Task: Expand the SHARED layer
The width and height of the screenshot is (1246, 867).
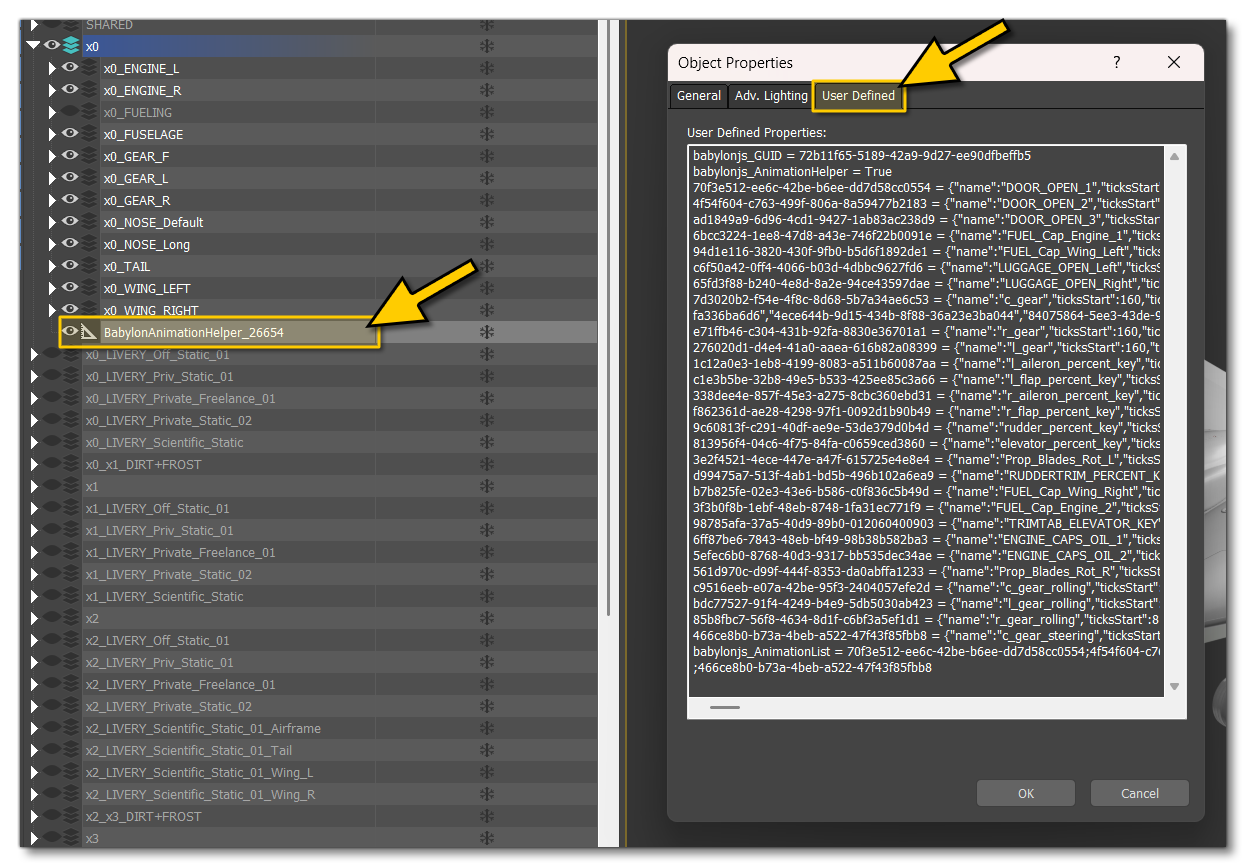Action: 33,24
